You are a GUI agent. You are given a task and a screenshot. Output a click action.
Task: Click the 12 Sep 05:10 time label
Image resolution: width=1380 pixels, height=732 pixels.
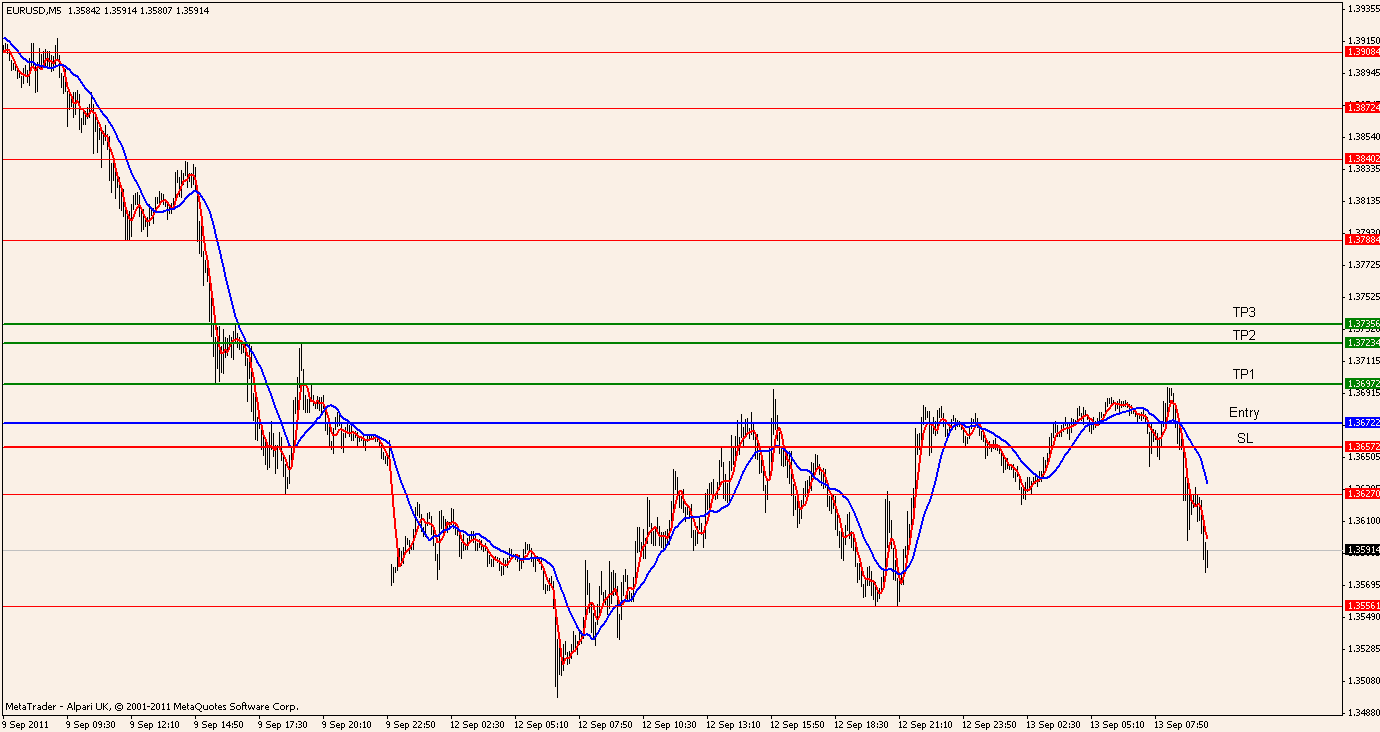541,723
